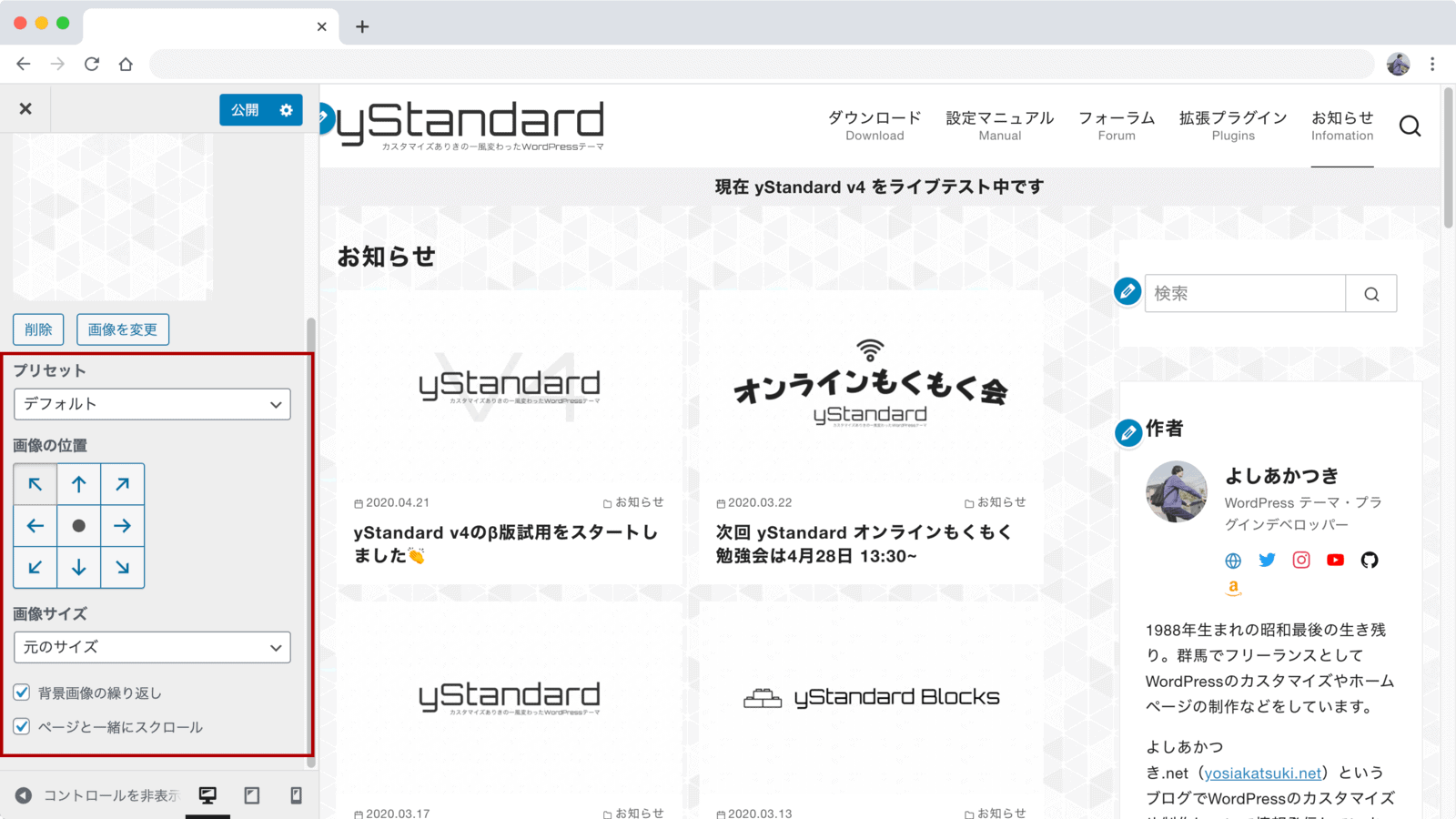Toggle ページと一緒にスクロール checkbox
1456x819 pixels.
(22, 726)
